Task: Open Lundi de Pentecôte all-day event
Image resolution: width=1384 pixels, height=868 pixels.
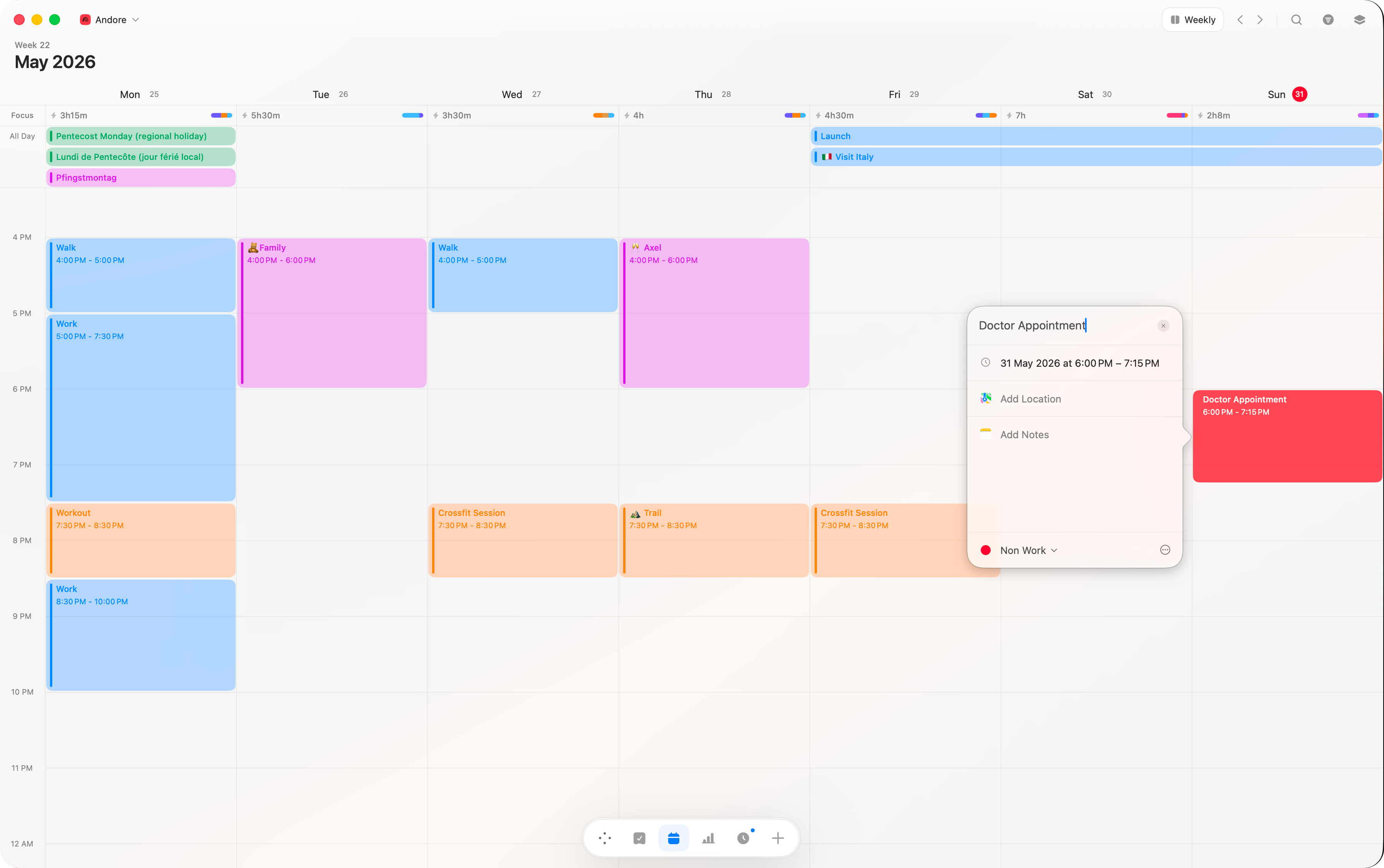Action: tap(141, 157)
